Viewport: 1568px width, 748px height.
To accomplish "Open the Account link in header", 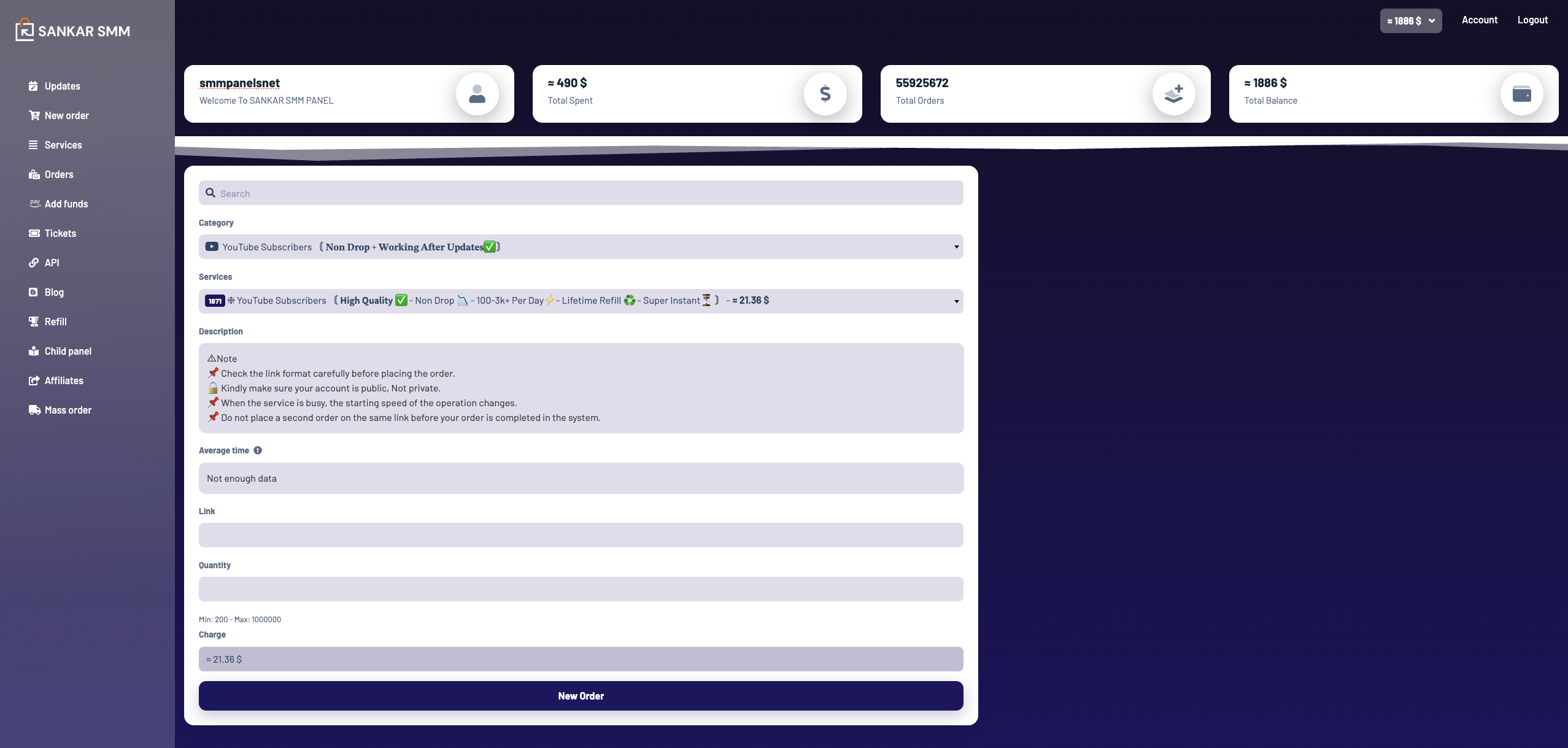I will (1479, 20).
